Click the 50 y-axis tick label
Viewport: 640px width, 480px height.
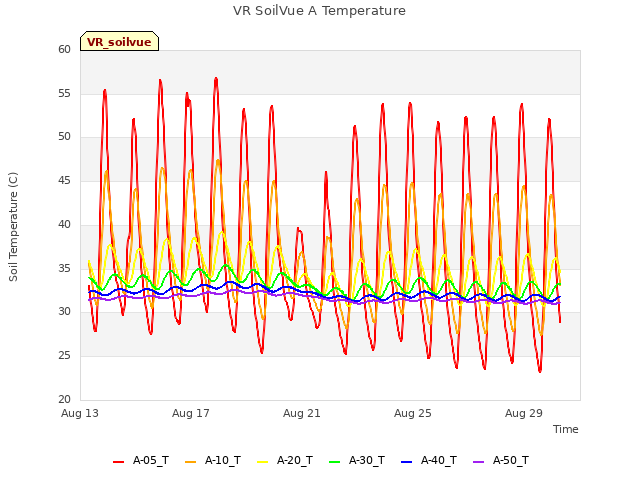[x=64, y=137]
